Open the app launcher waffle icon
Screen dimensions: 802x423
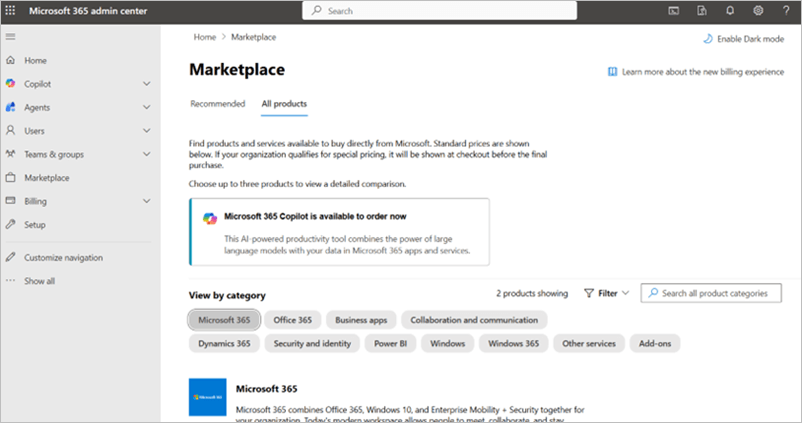pyautogui.click(x=10, y=10)
